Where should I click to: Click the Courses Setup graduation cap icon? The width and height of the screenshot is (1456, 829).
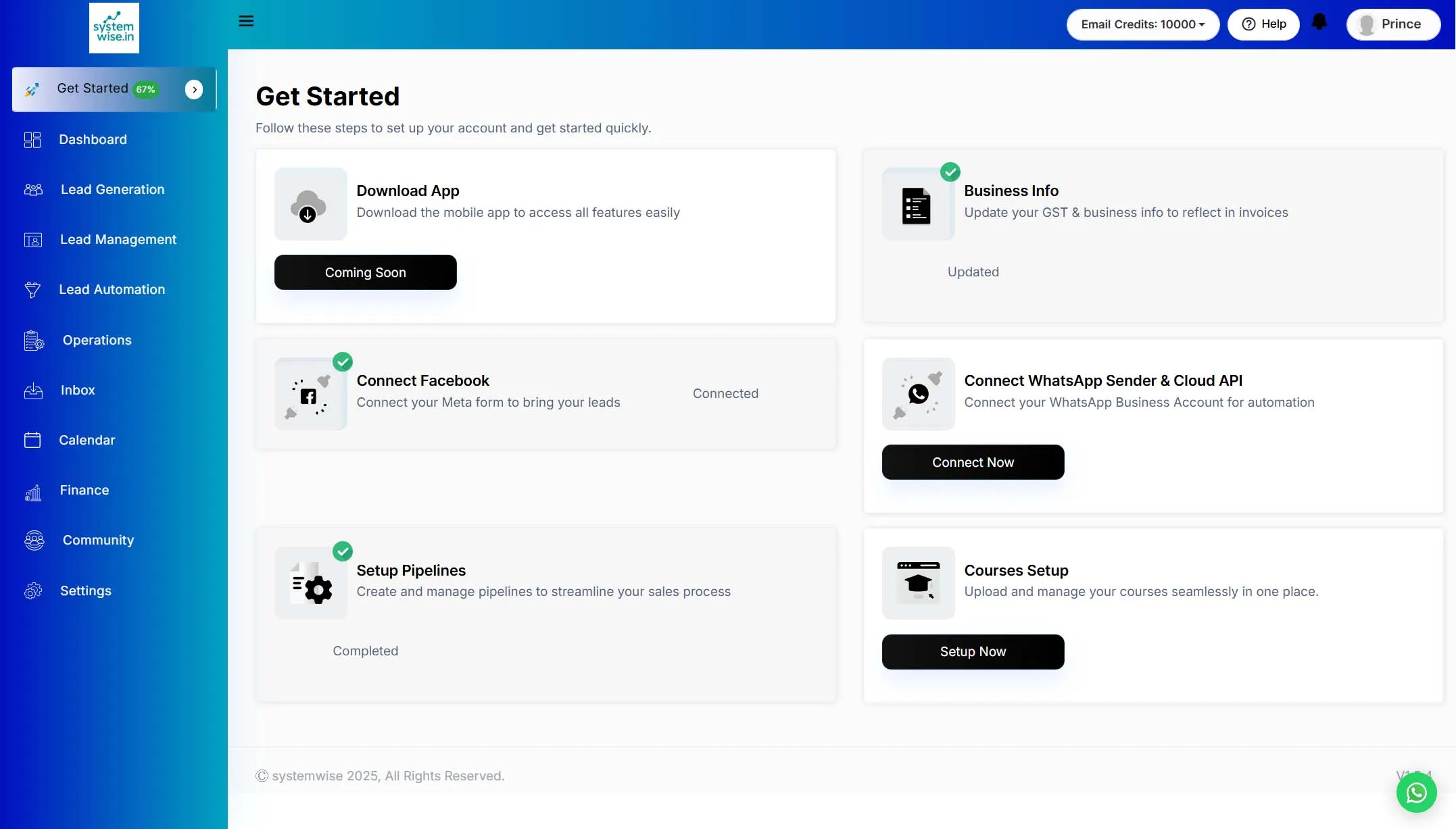(918, 583)
